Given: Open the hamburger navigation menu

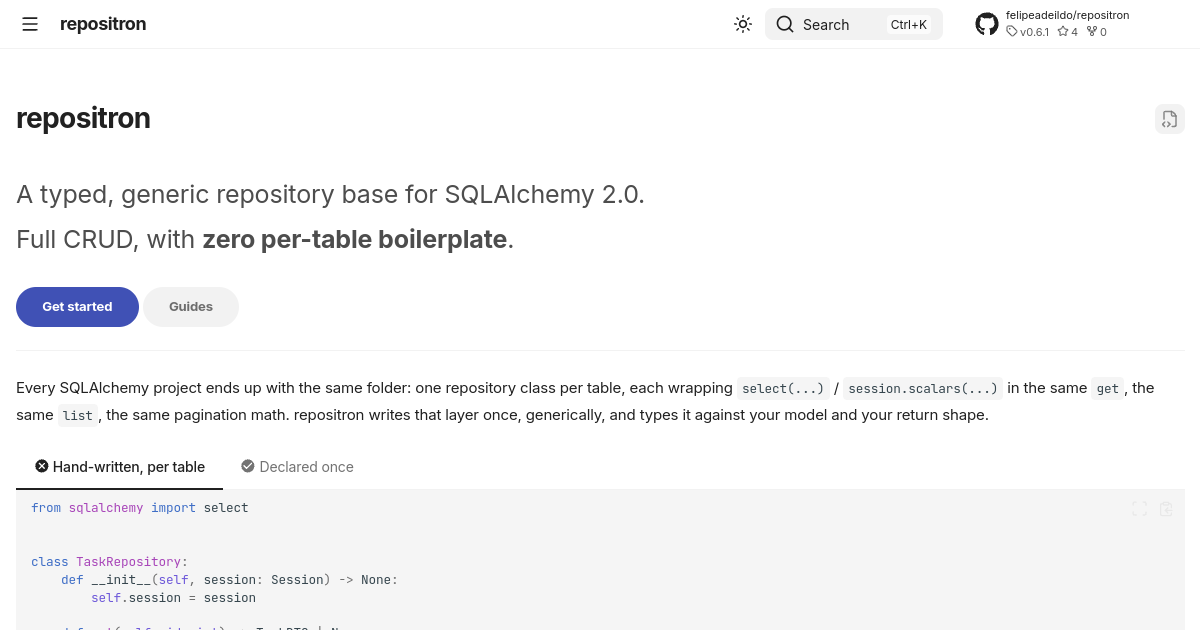Looking at the screenshot, I should tap(30, 24).
